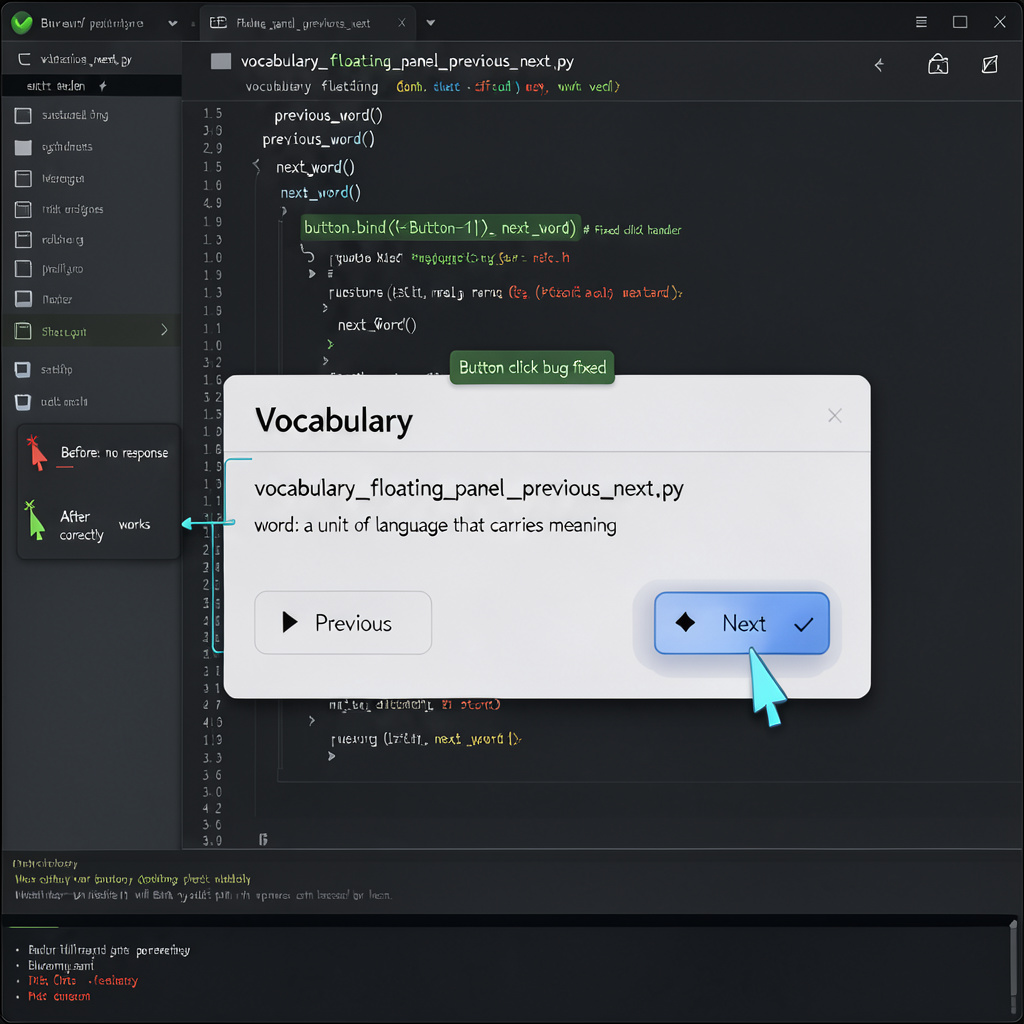Click the first previous_word() code line

(328, 116)
